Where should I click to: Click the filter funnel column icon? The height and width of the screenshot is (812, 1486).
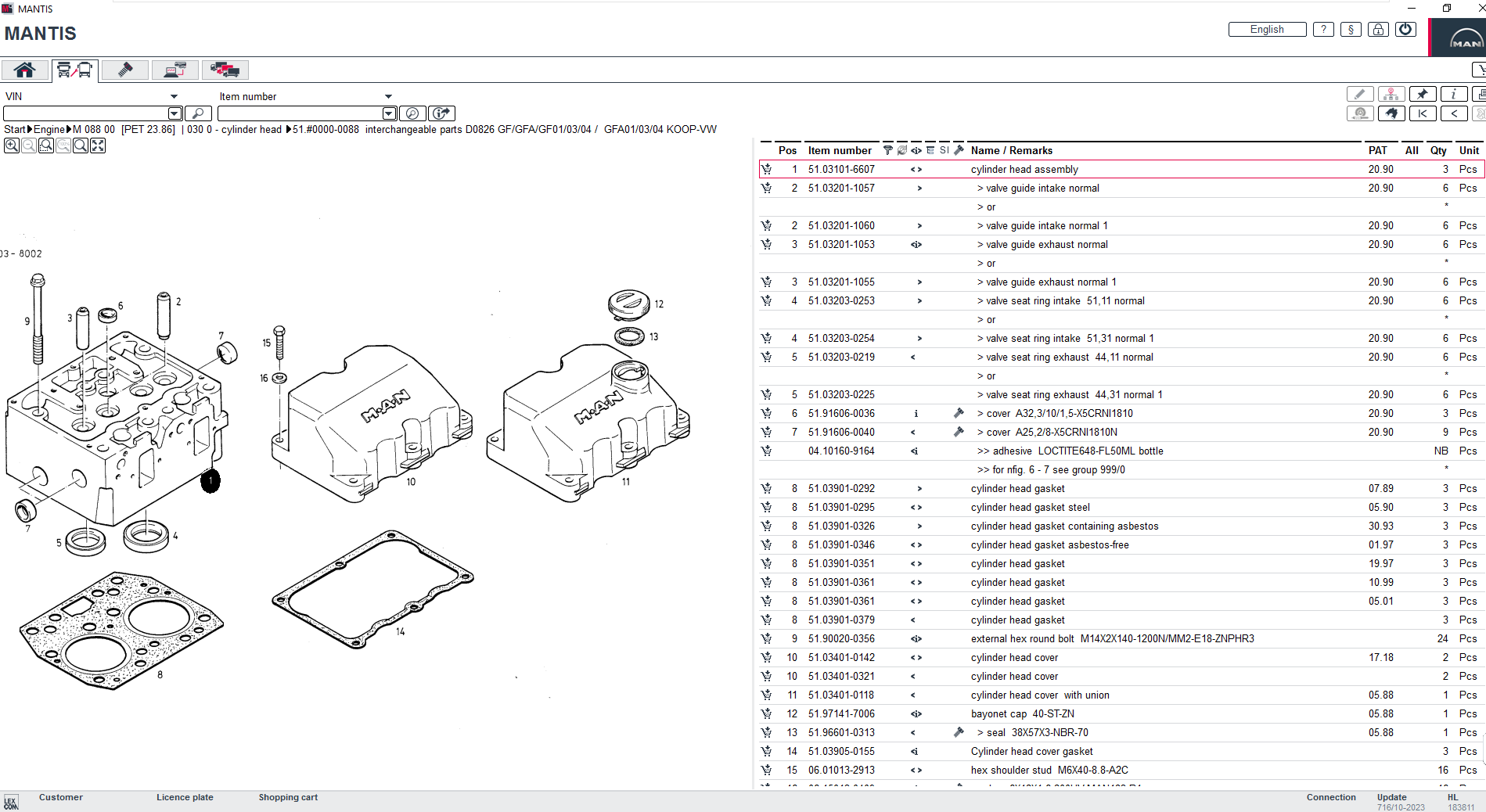888,150
